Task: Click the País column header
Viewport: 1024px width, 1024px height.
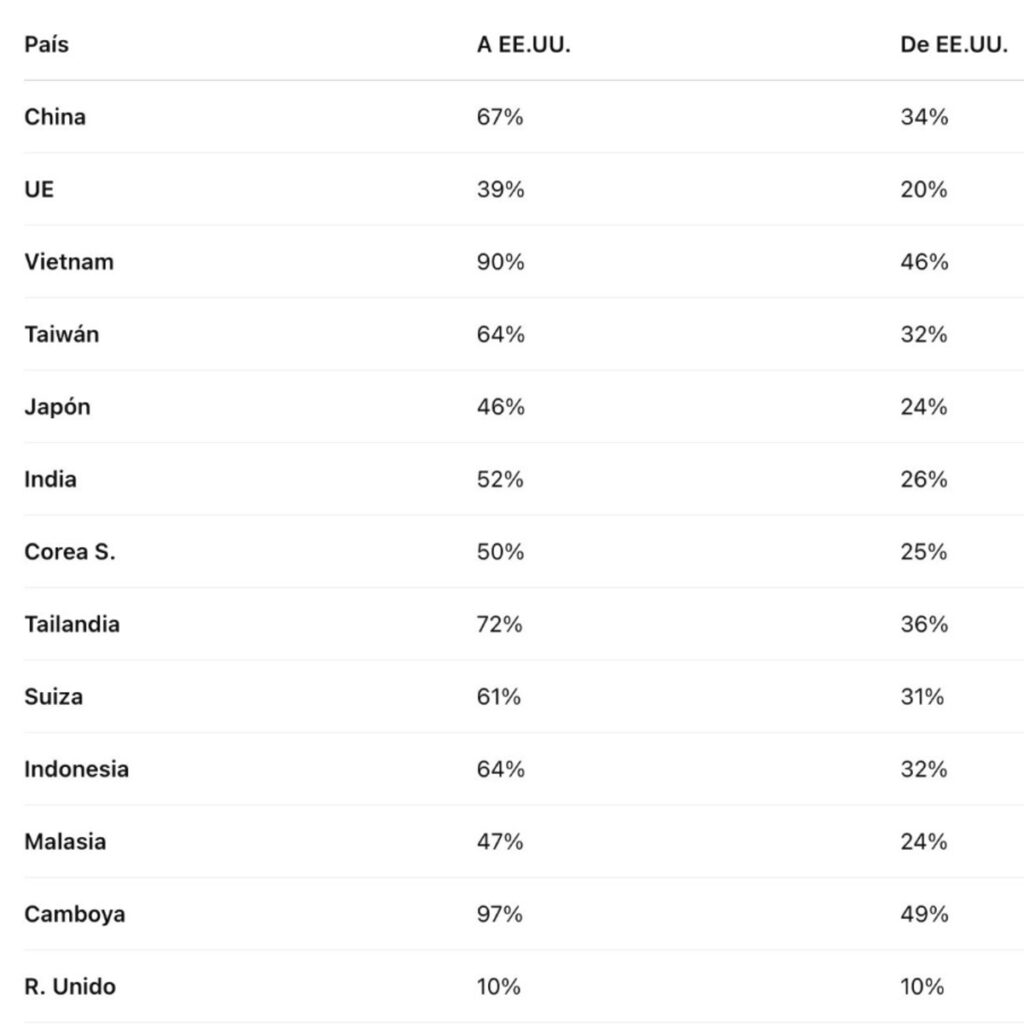Action: point(47,45)
